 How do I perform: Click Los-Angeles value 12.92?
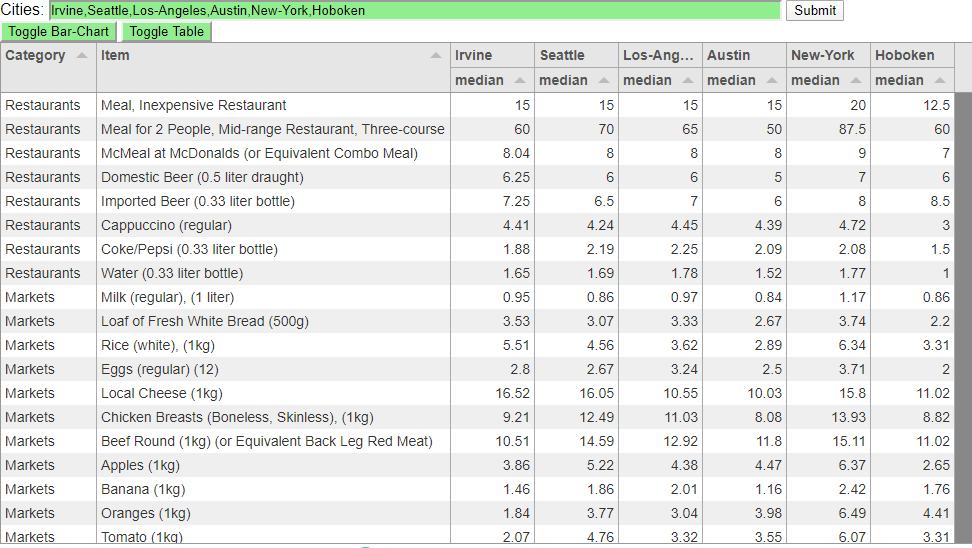coord(681,441)
